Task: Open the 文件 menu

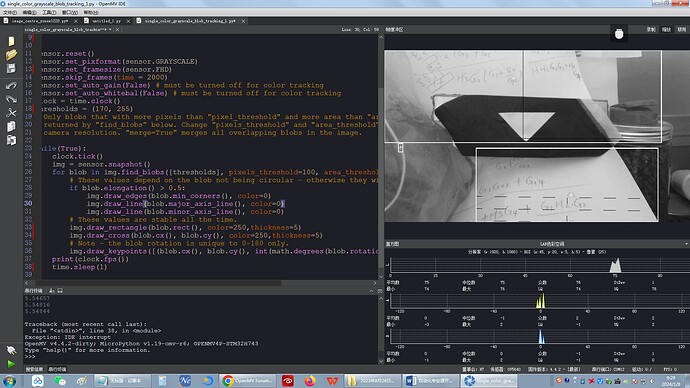Action: tap(10, 12)
